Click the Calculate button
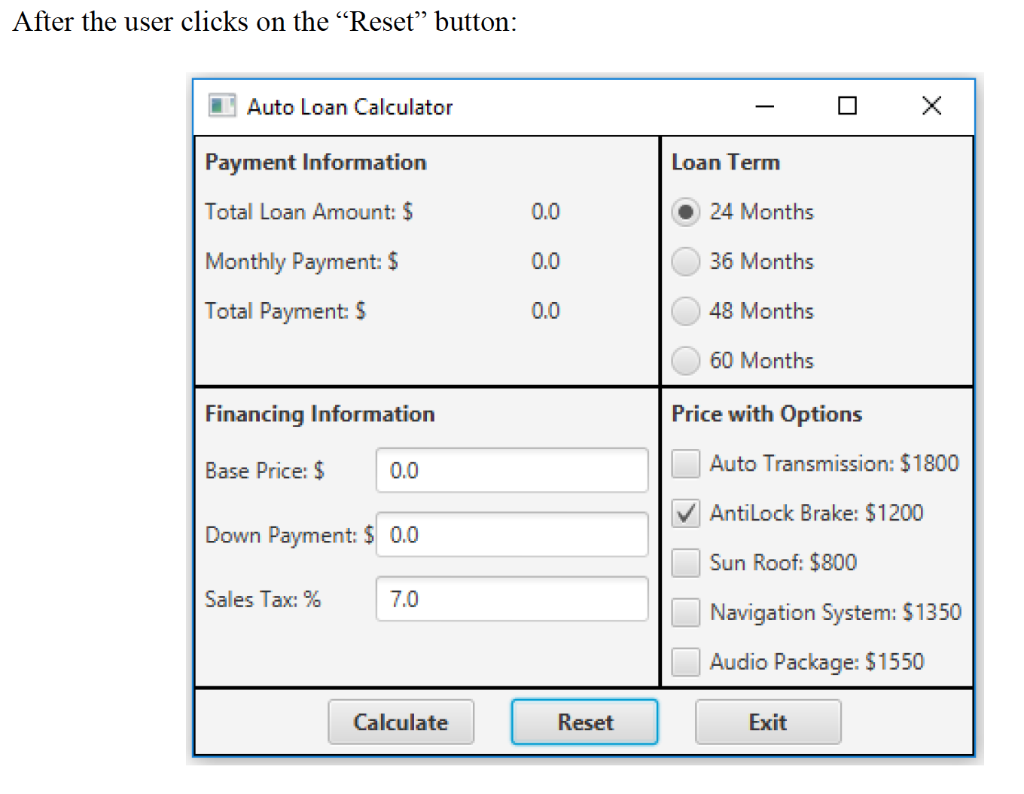Screen dimensions: 1024x794 point(400,721)
